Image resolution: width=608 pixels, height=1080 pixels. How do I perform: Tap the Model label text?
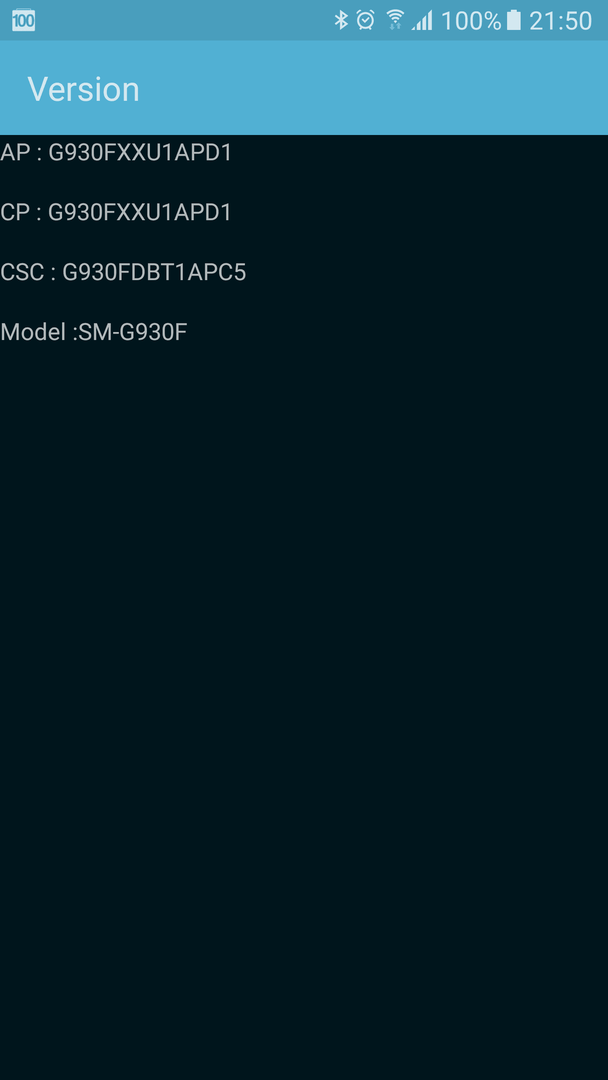coord(33,332)
